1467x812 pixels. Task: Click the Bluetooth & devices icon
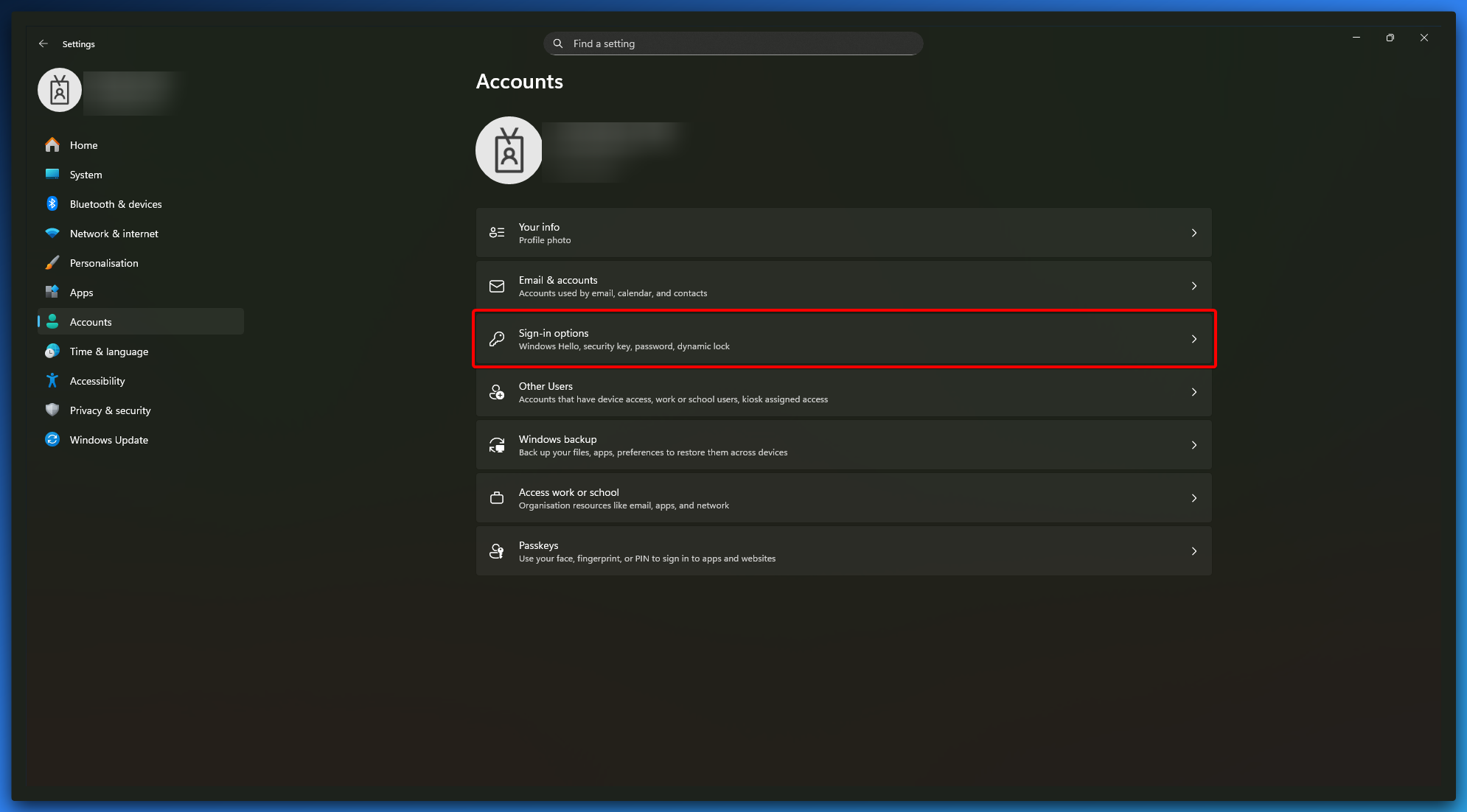(x=52, y=204)
